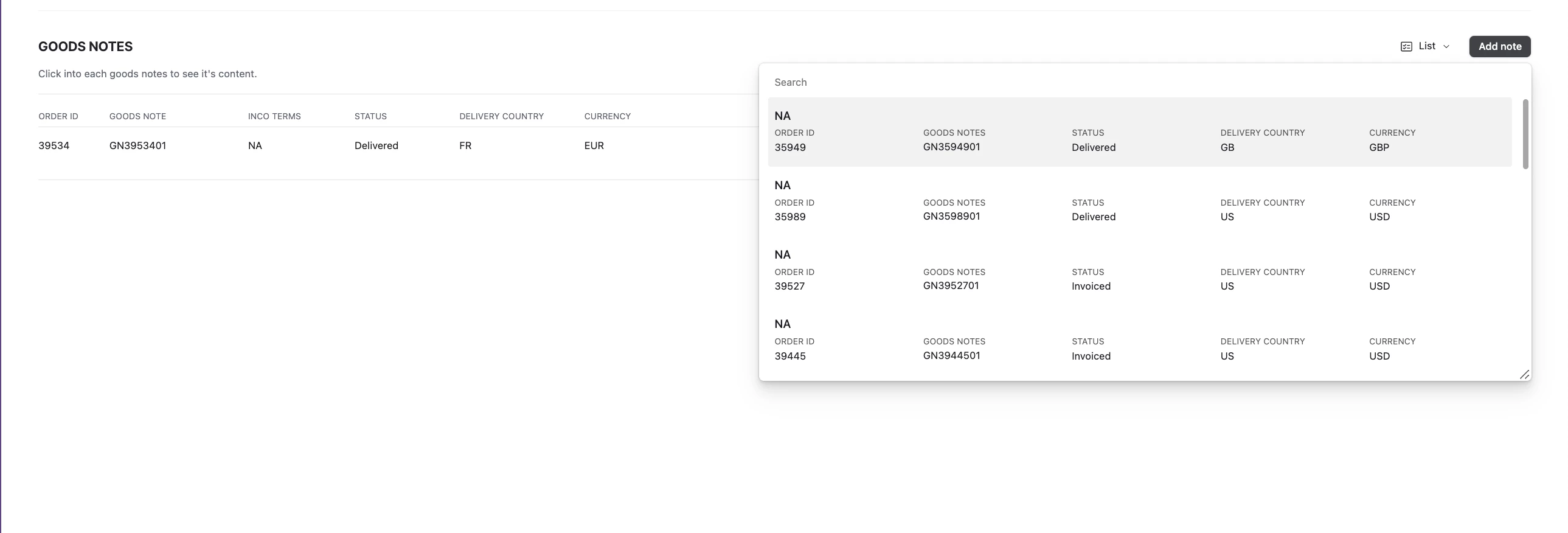Click the table's CURRENCY column header
The width and height of the screenshot is (1568, 533).
607,116
